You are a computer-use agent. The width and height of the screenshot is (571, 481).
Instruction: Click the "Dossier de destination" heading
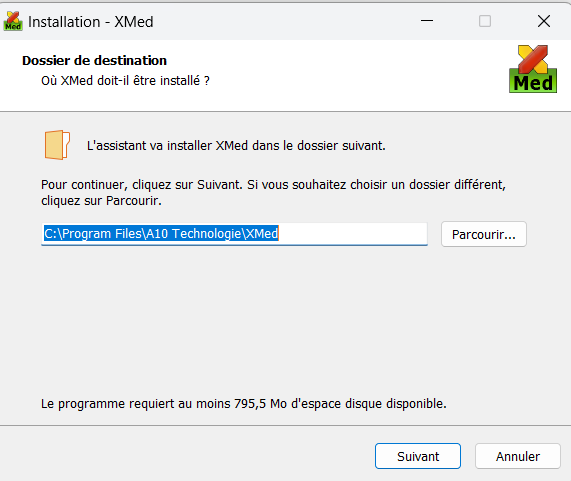coord(94,60)
